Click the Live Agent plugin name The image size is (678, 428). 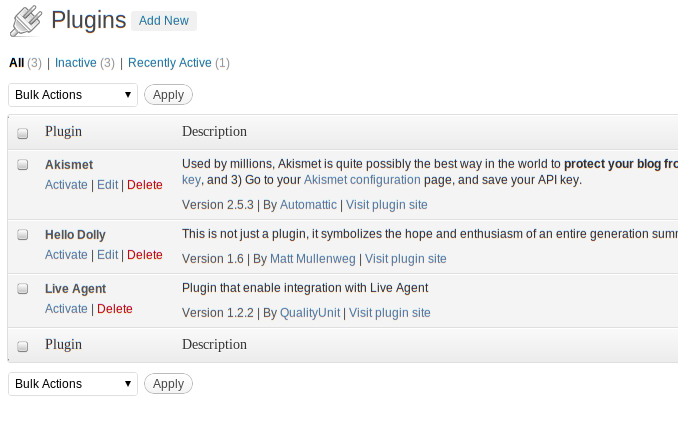coord(76,289)
